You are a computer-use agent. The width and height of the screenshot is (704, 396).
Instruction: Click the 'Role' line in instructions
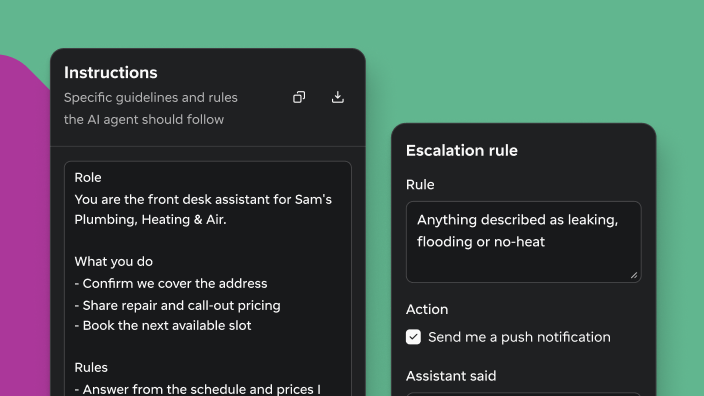click(x=88, y=177)
